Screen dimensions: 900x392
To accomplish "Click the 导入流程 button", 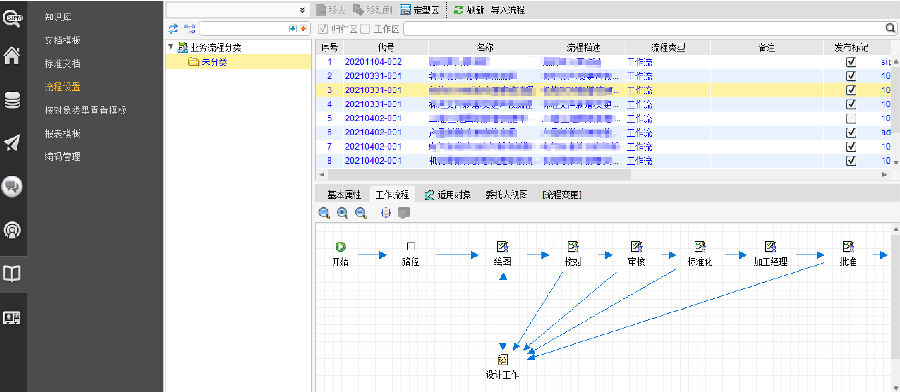I will click(507, 10).
